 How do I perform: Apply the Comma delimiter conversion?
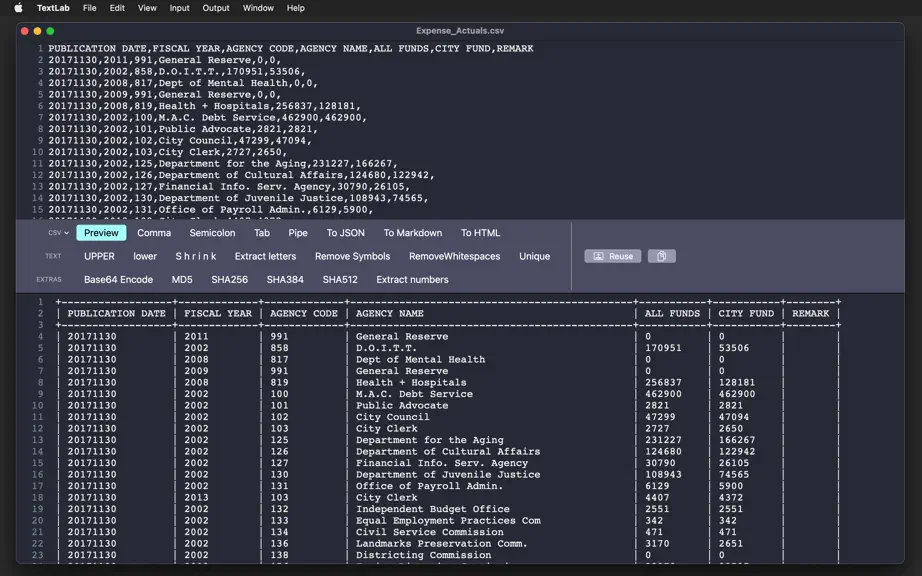(x=154, y=233)
